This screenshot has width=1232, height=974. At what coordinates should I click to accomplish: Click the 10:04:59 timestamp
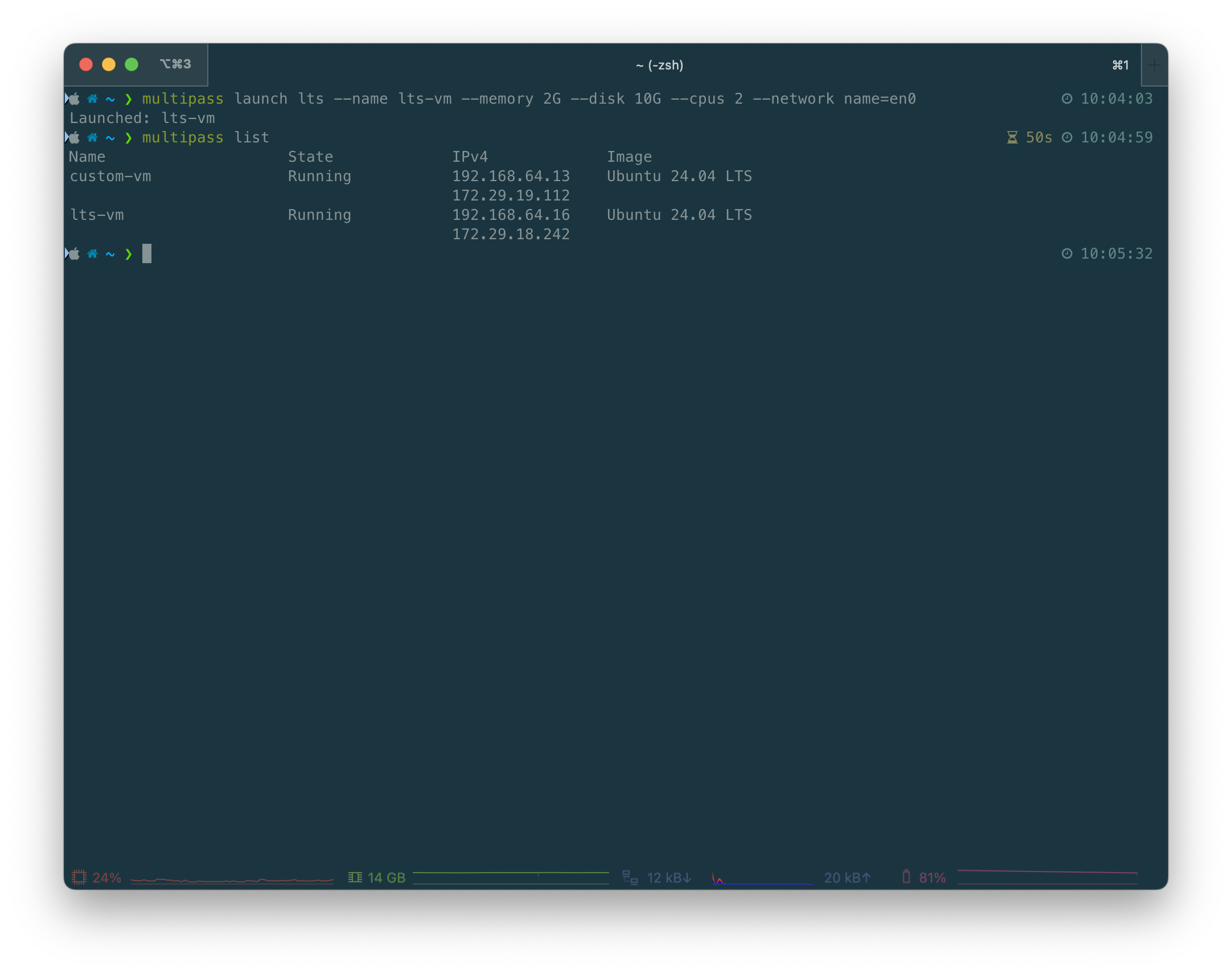click(1117, 137)
